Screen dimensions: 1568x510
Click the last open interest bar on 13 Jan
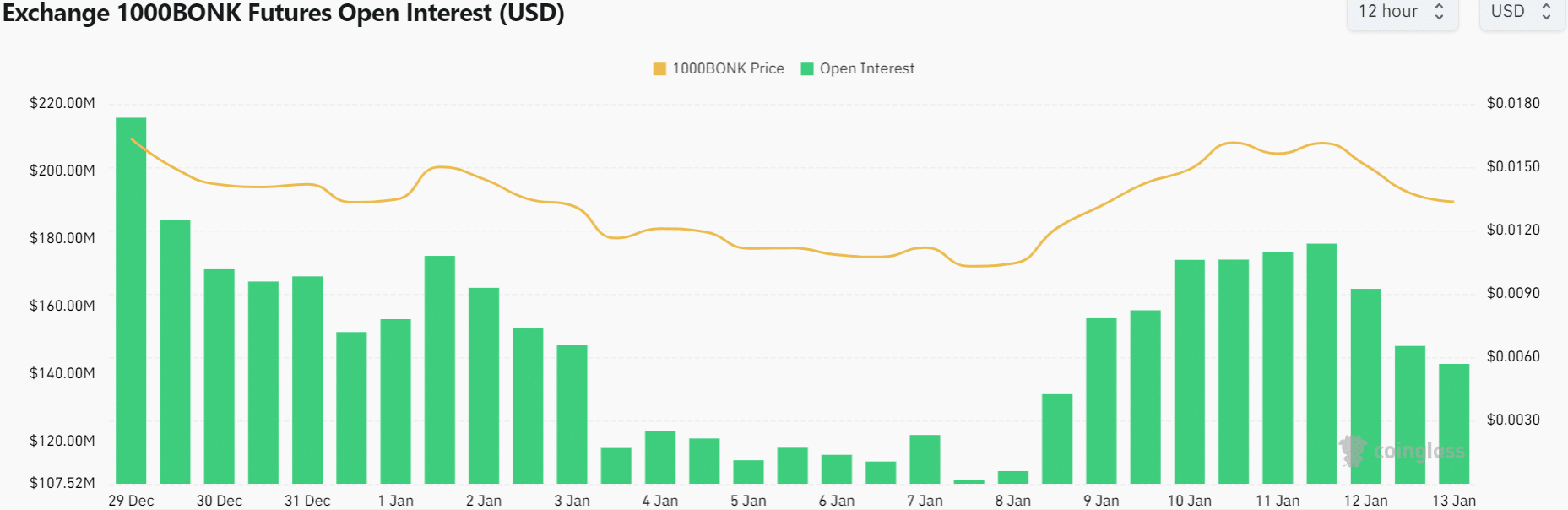pyautogui.click(x=1454, y=424)
